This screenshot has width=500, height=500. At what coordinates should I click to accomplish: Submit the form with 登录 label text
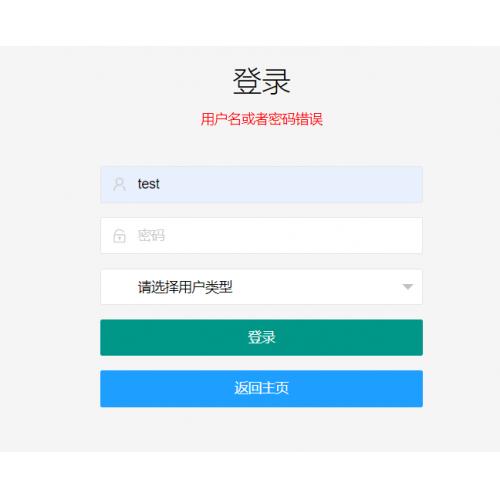[262, 337]
